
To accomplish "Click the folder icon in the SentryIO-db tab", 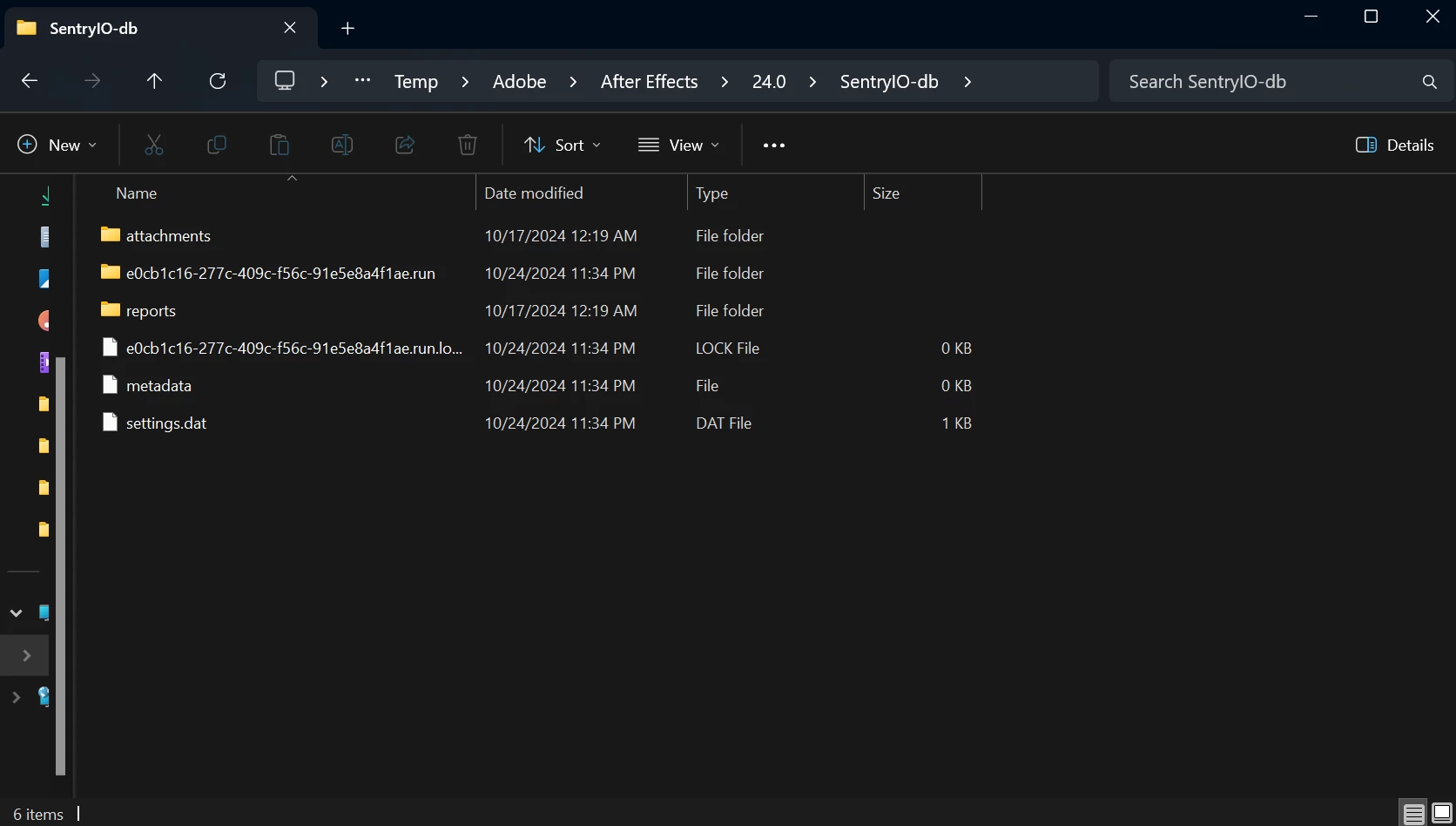I will pyautogui.click(x=27, y=28).
